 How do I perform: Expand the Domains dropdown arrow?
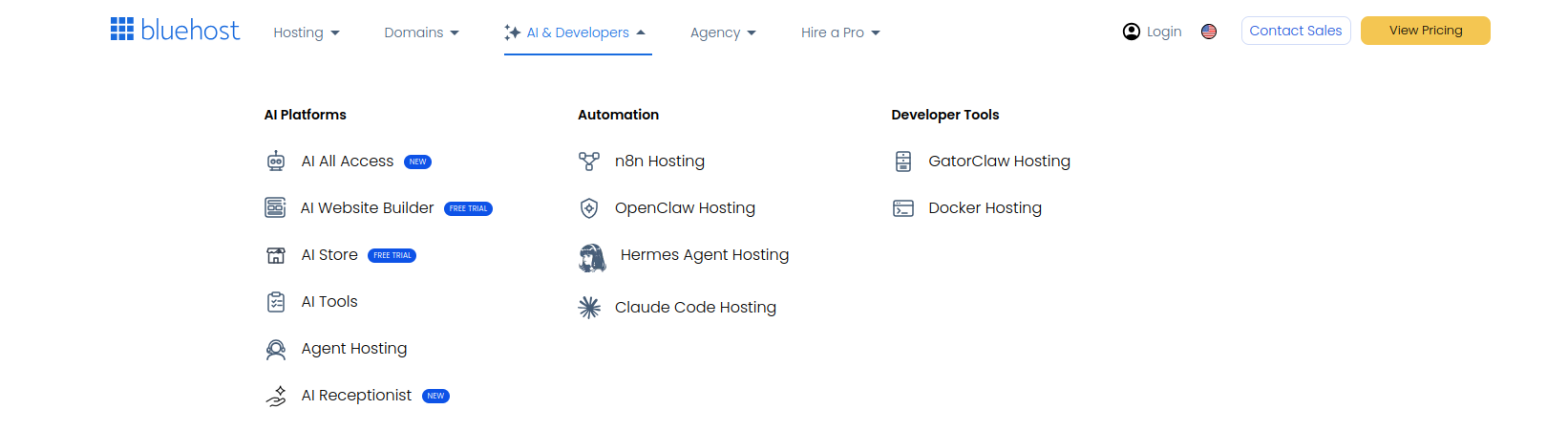pyautogui.click(x=455, y=33)
